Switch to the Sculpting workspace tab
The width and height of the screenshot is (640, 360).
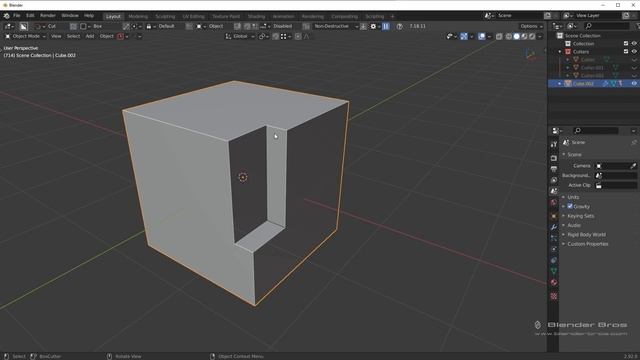coord(165,16)
